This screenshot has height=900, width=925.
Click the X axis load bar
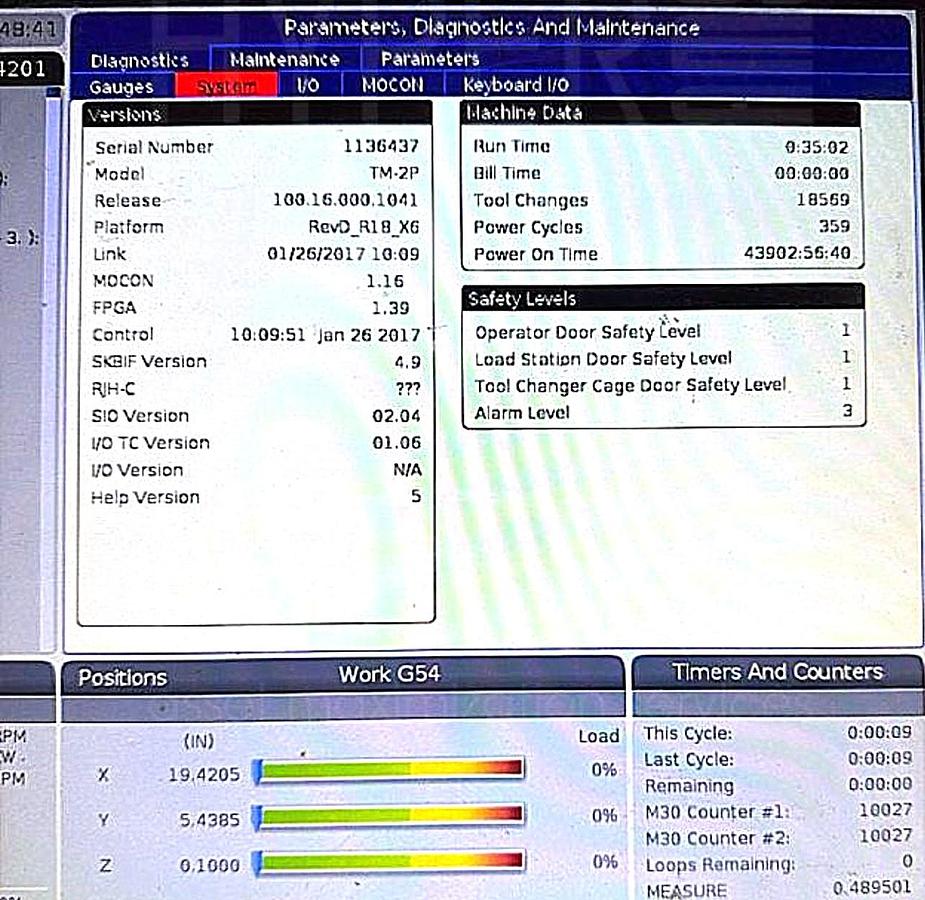click(x=389, y=768)
